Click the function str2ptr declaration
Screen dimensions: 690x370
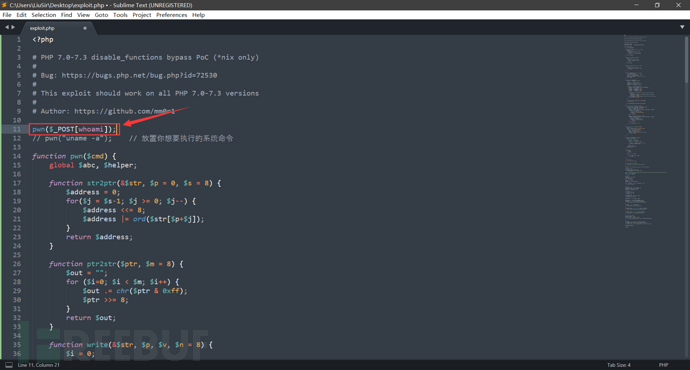pyautogui.click(x=135, y=183)
